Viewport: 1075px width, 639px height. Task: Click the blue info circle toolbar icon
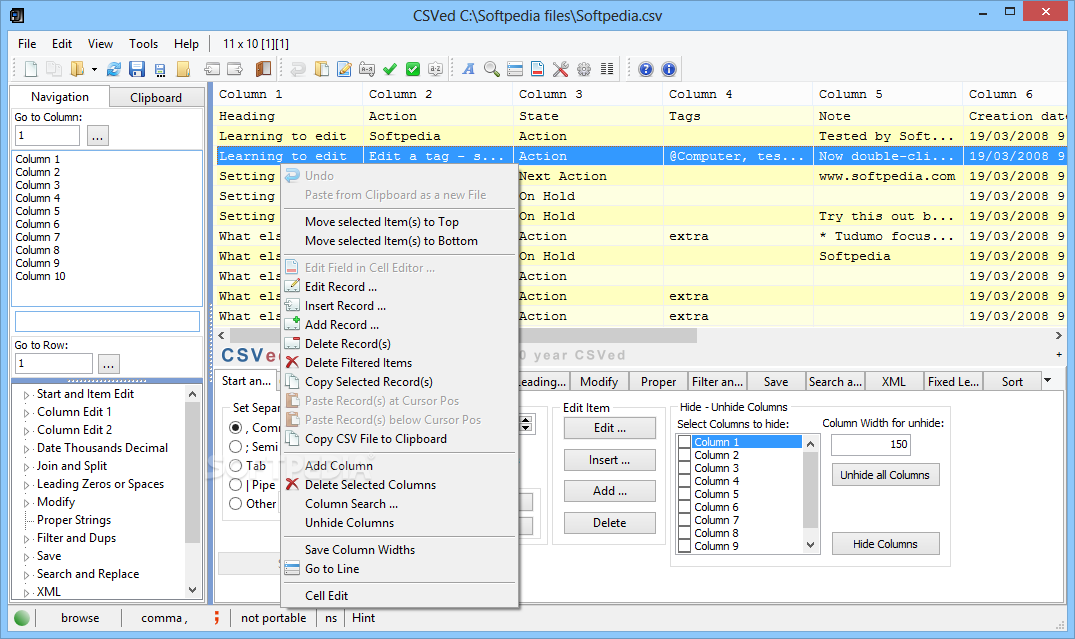(669, 69)
